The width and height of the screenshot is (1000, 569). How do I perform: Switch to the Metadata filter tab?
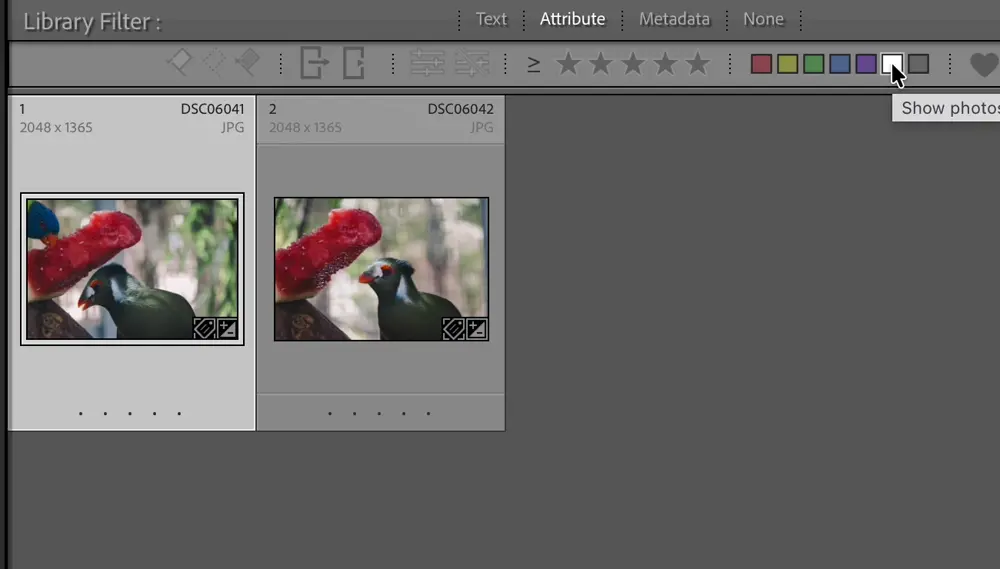[674, 19]
